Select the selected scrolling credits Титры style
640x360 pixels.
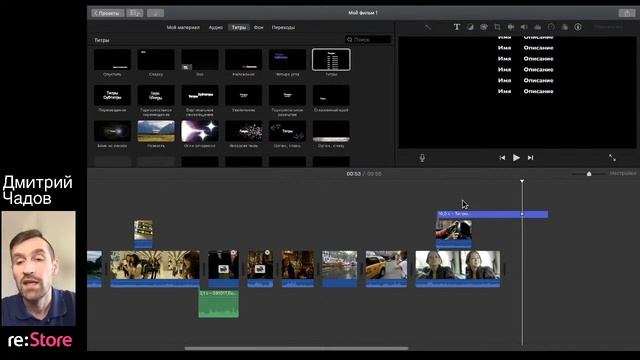tap(331, 60)
